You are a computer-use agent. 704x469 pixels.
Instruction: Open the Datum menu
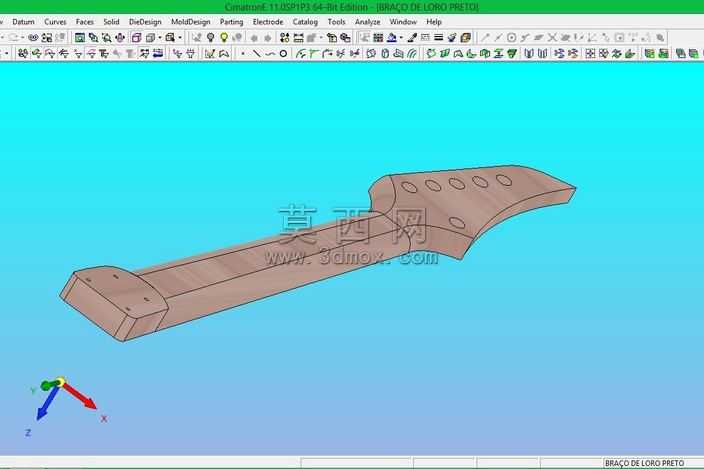click(x=23, y=22)
